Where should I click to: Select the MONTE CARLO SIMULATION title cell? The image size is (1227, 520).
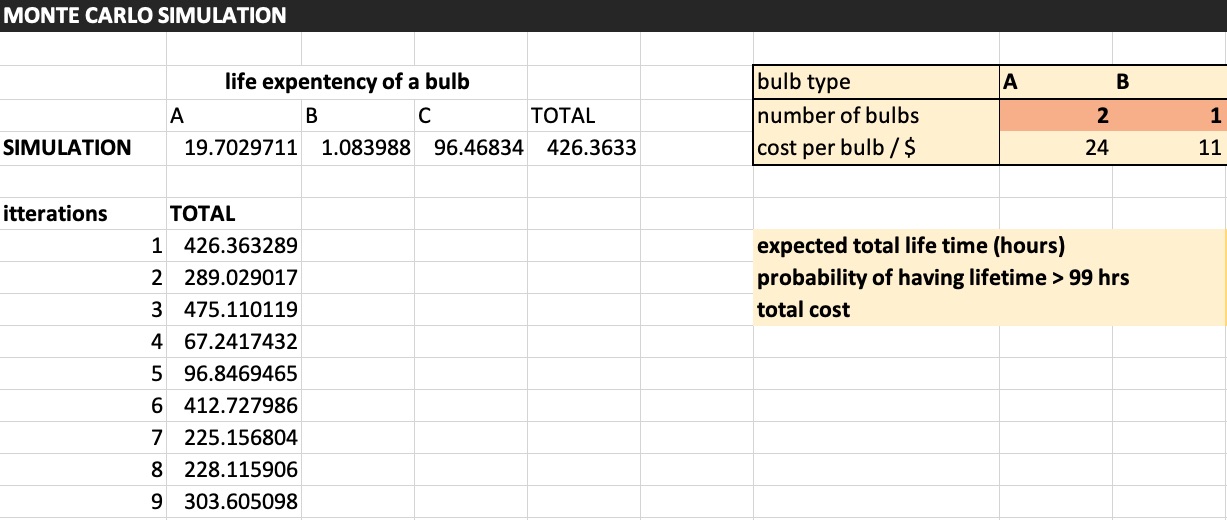145,16
